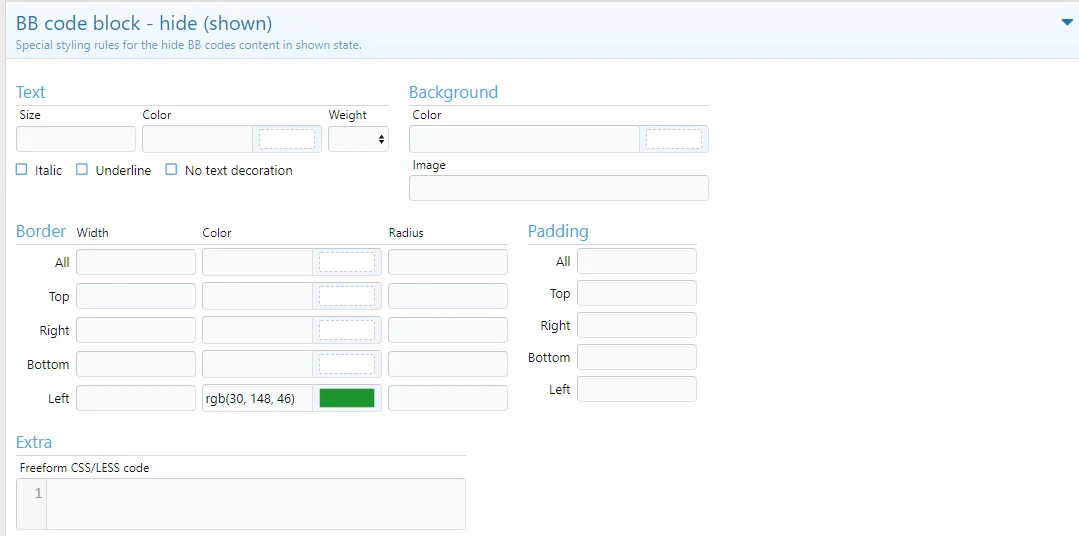
Task: Click the Padding Top input field
Action: point(636,293)
